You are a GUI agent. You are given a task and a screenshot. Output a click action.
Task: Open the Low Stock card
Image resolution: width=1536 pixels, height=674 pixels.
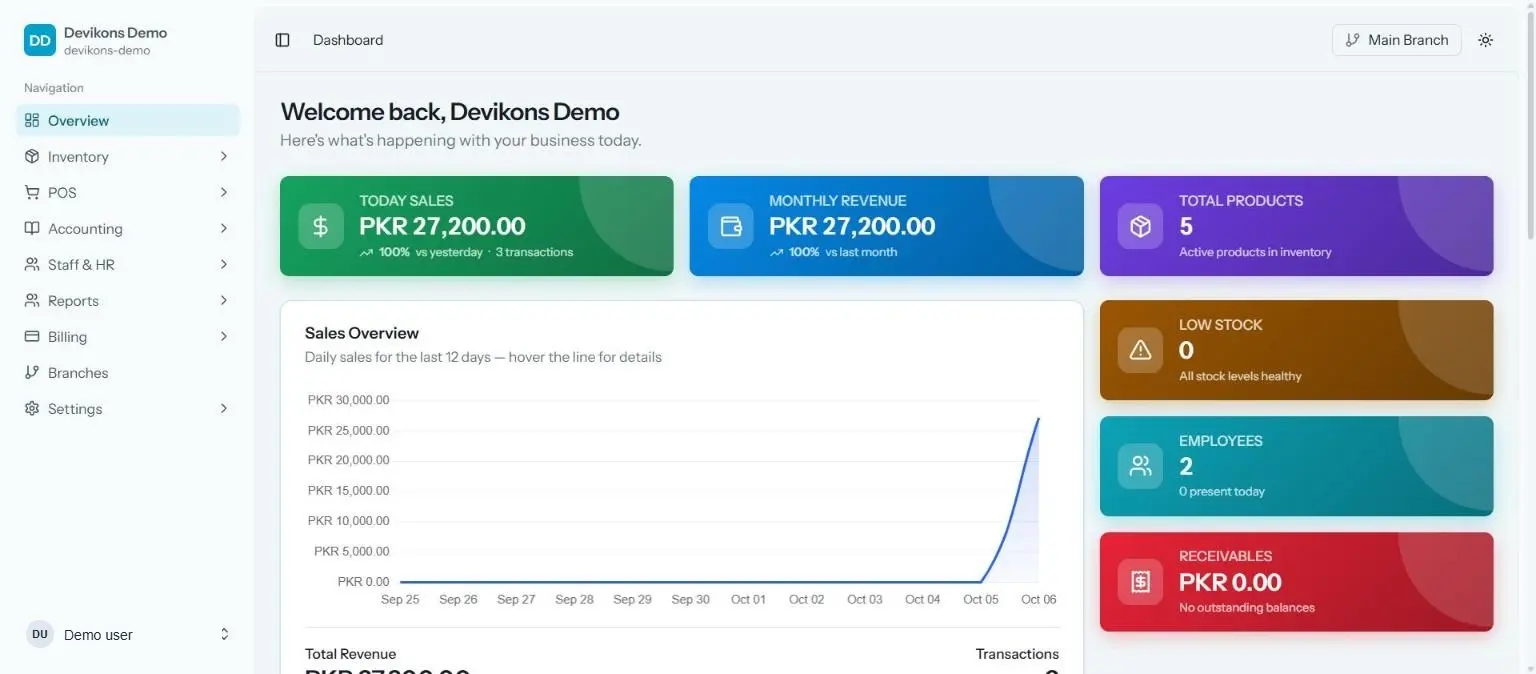[x=1297, y=350]
